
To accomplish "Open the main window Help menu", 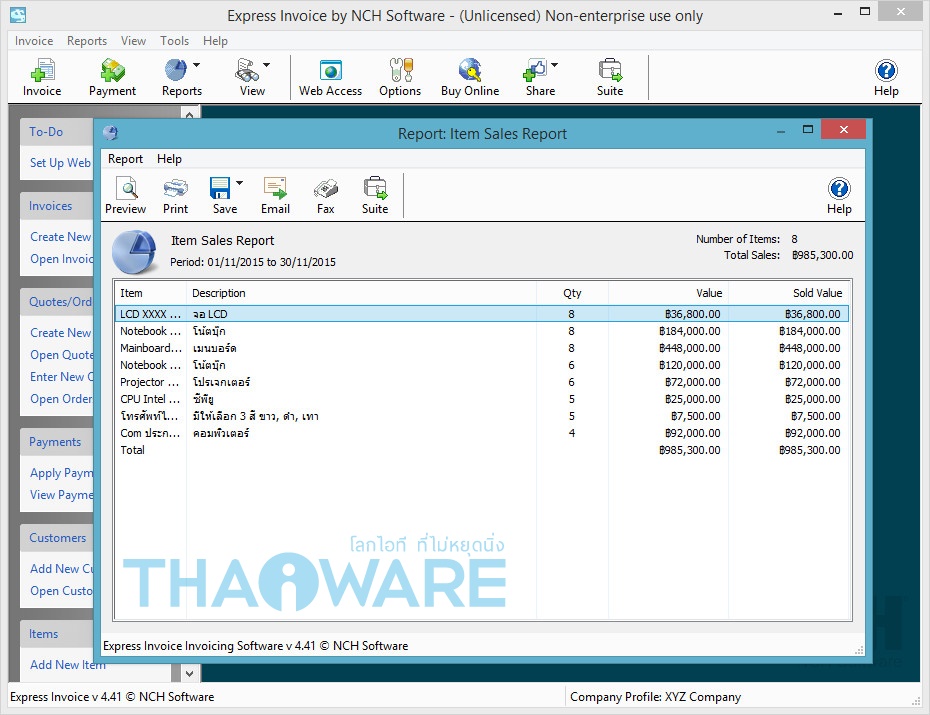I will pos(215,41).
